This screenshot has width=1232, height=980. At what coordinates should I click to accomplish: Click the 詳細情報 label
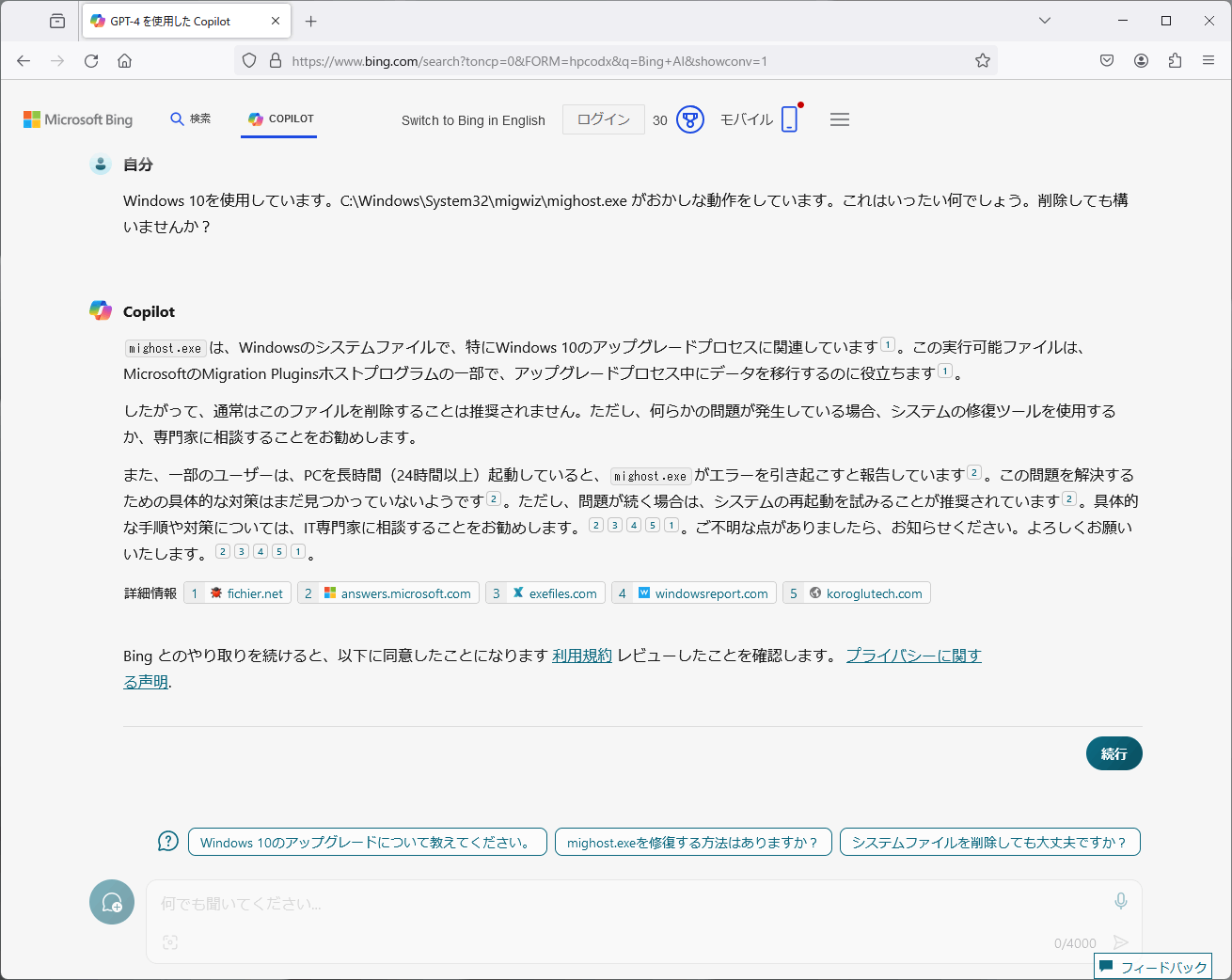(x=150, y=593)
